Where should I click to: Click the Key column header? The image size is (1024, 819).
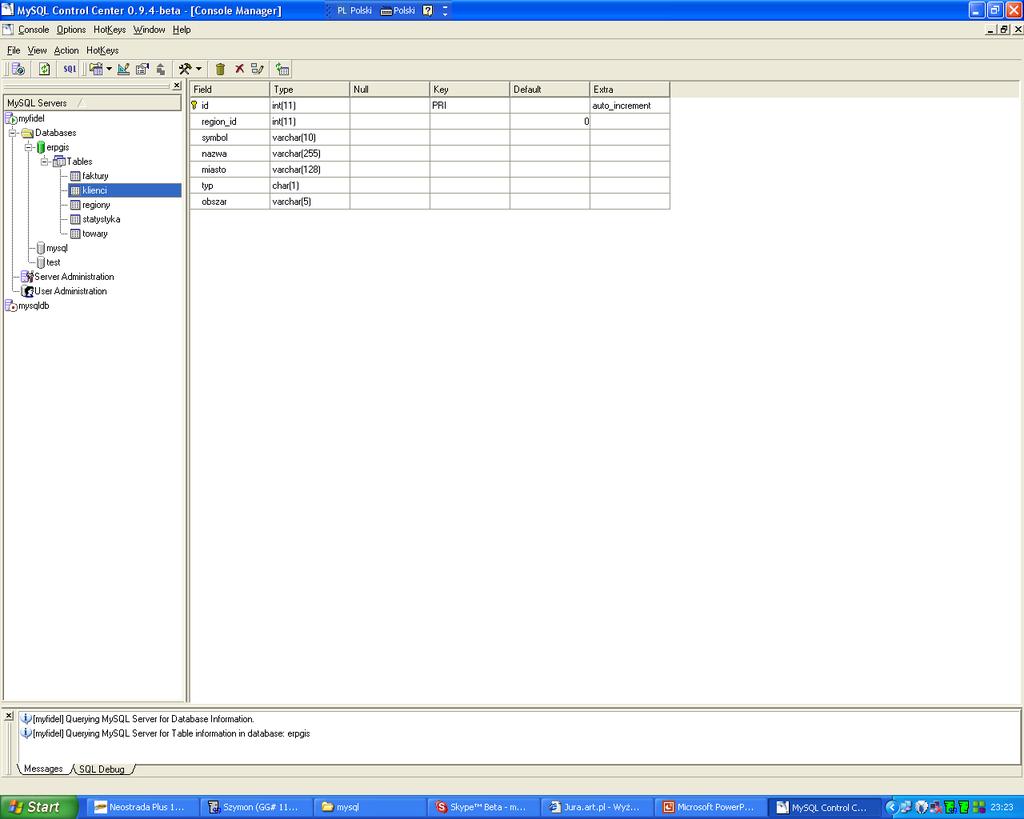pos(470,89)
